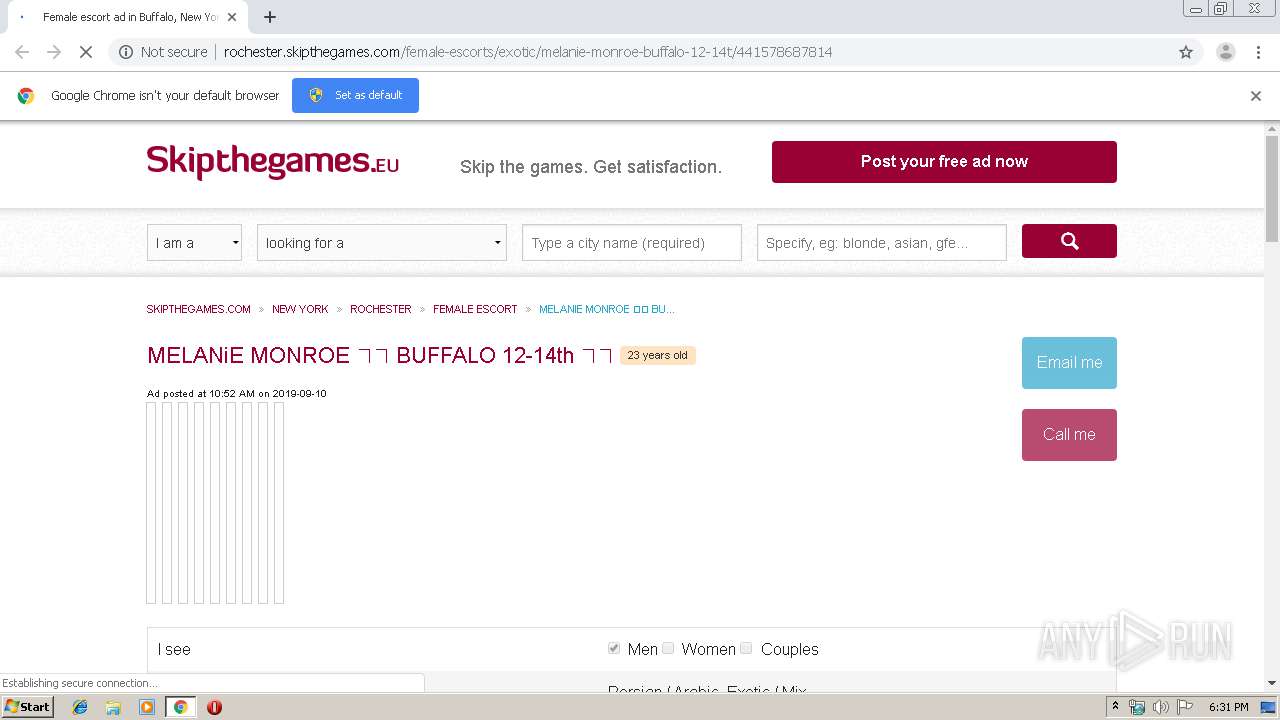The width and height of the screenshot is (1280, 720).
Task: Bookmark this page with the star icon
Action: [1186, 52]
